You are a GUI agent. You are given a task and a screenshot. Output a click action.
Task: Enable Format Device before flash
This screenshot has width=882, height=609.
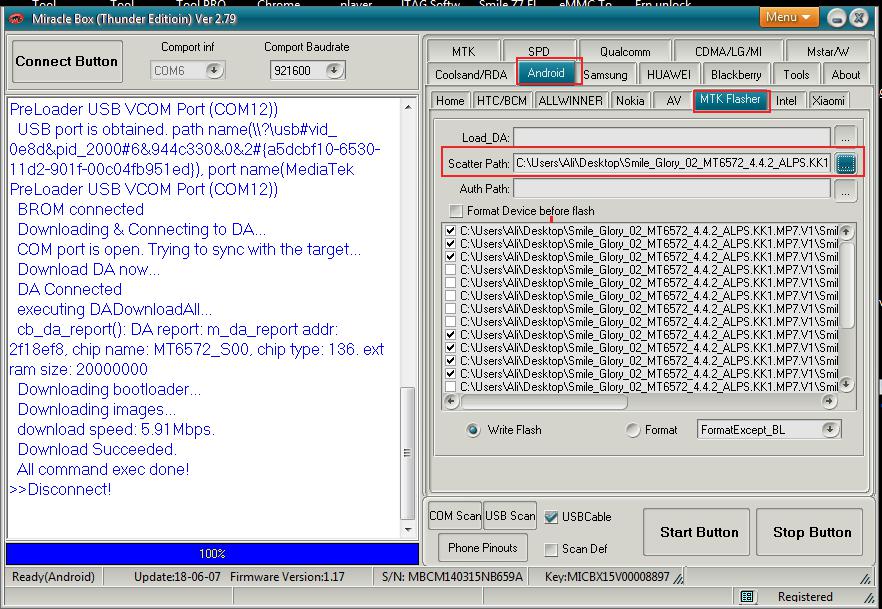point(456,211)
